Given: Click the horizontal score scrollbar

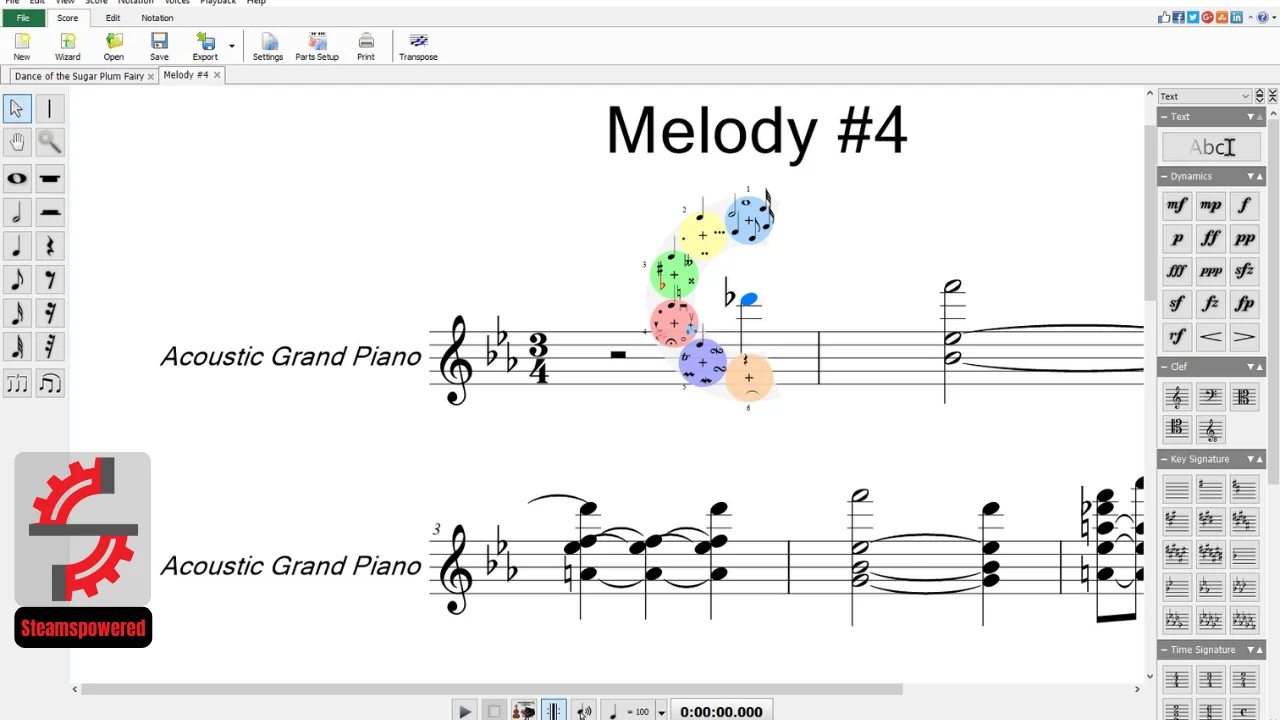Looking at the screenshot, I should coord(492,689).
